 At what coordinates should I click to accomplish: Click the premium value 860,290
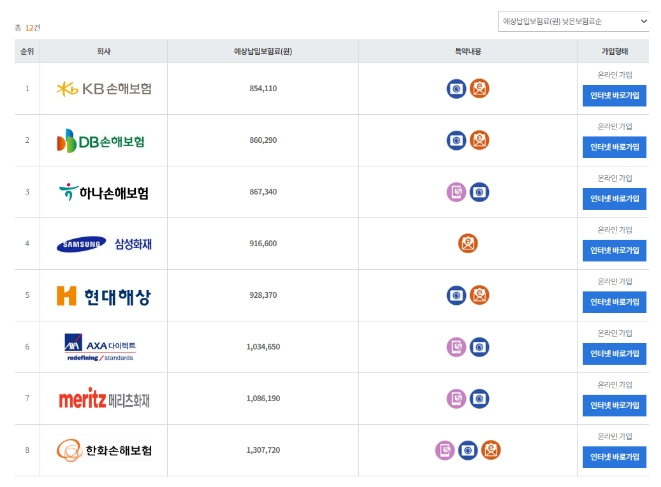click(263, 140)
